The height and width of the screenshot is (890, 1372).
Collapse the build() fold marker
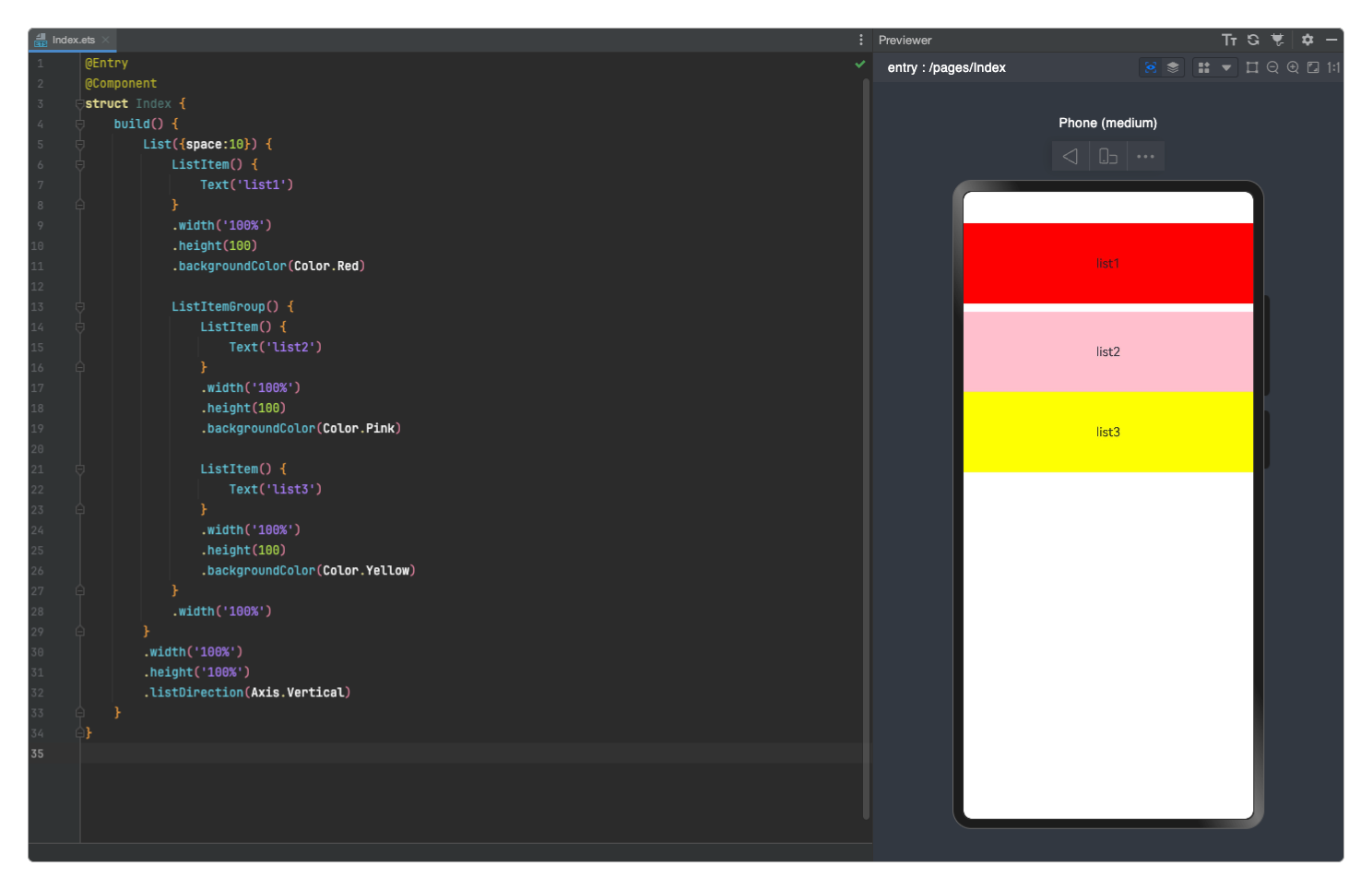[79, 125]
